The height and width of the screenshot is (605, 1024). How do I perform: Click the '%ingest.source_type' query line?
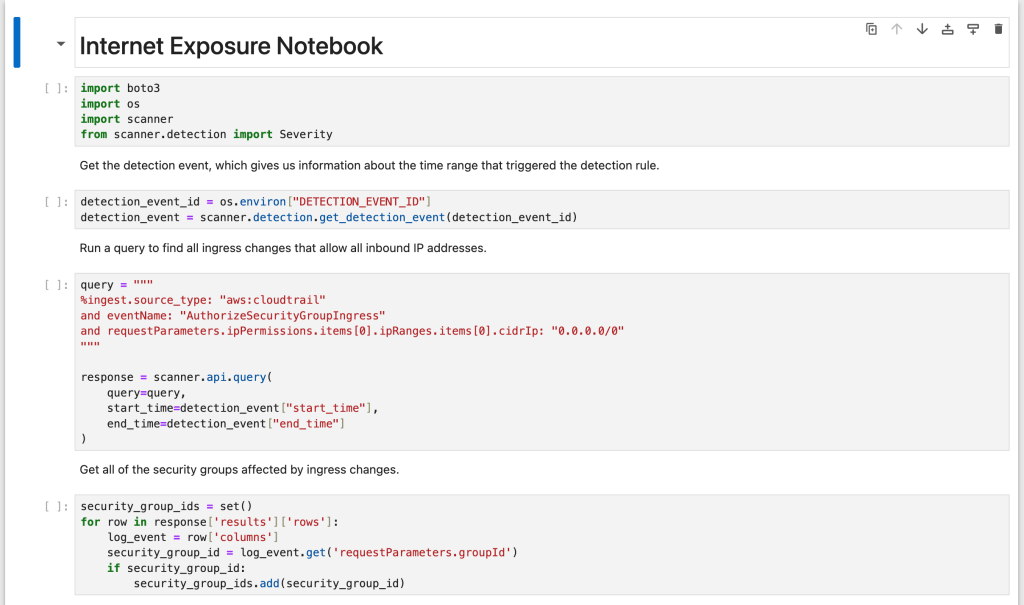[203, 300]
